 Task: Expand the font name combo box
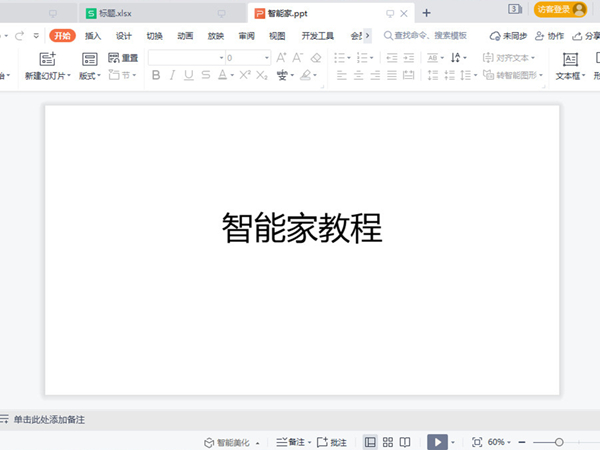tap(222, 58)
